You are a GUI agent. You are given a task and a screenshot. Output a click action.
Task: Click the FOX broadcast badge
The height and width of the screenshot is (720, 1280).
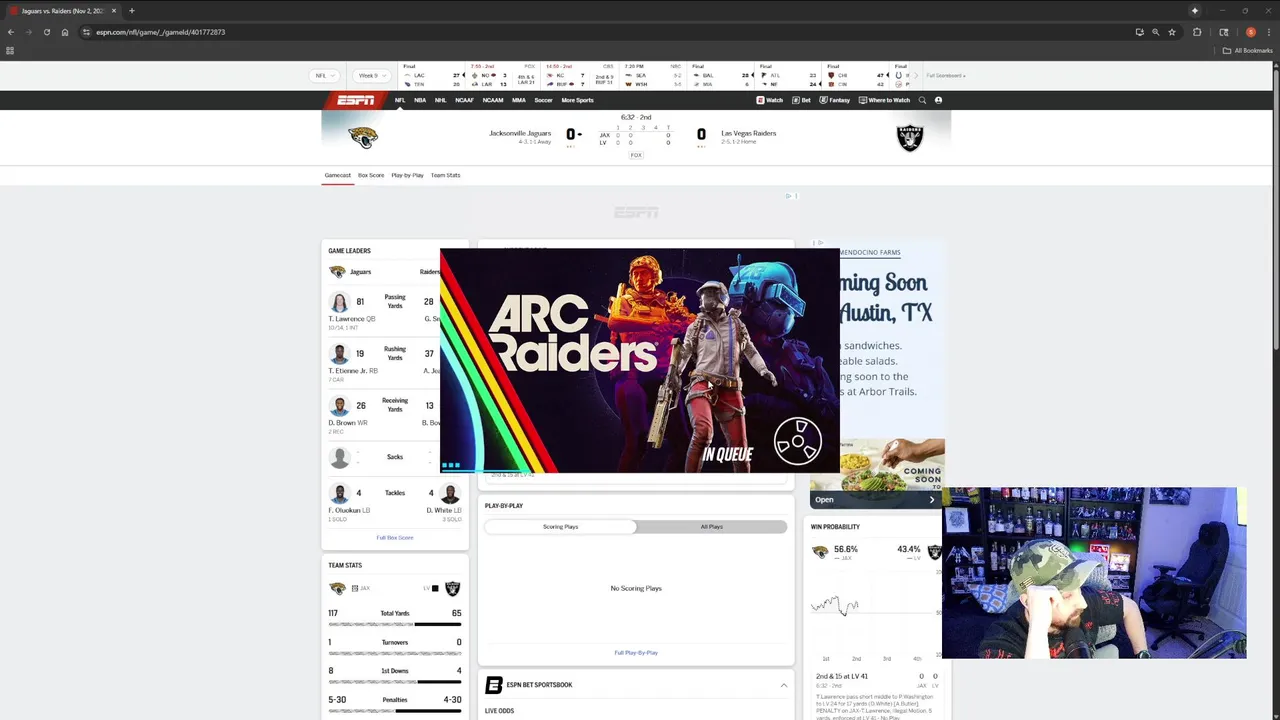[636, 155]
